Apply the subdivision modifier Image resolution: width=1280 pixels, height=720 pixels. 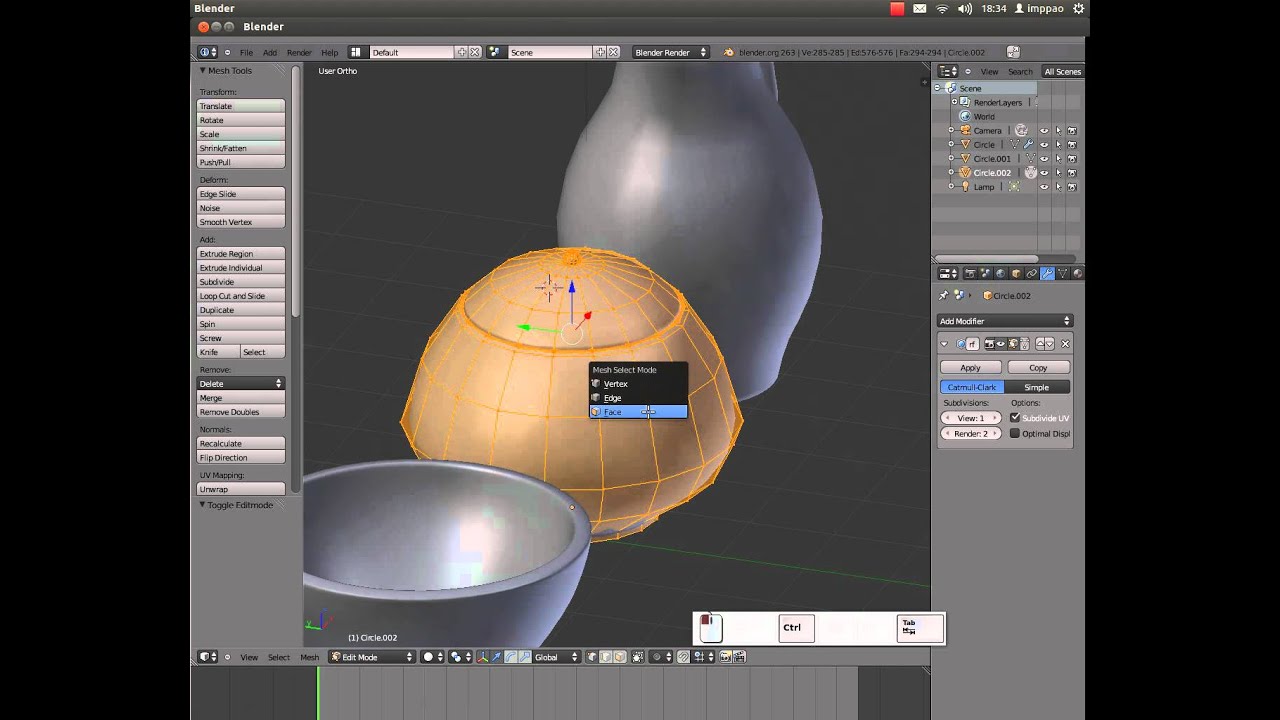point(970,368)
